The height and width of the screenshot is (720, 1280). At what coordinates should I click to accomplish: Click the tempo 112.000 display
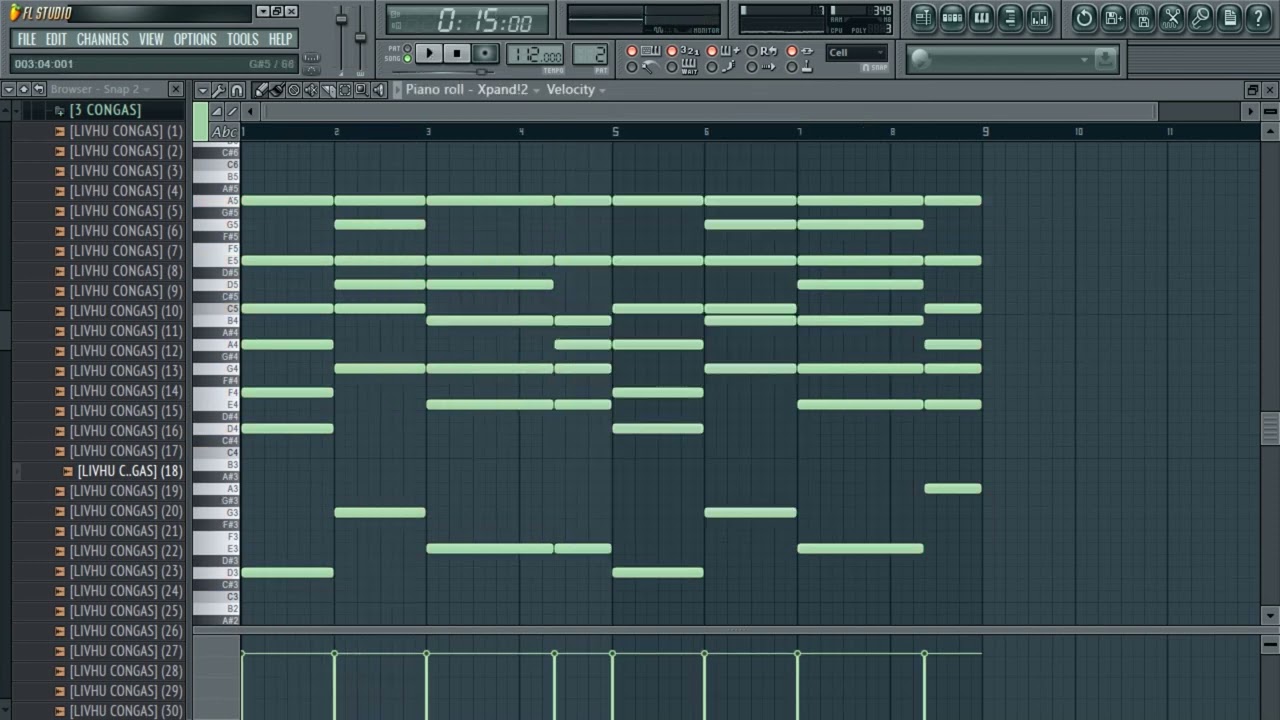(535, 54)
